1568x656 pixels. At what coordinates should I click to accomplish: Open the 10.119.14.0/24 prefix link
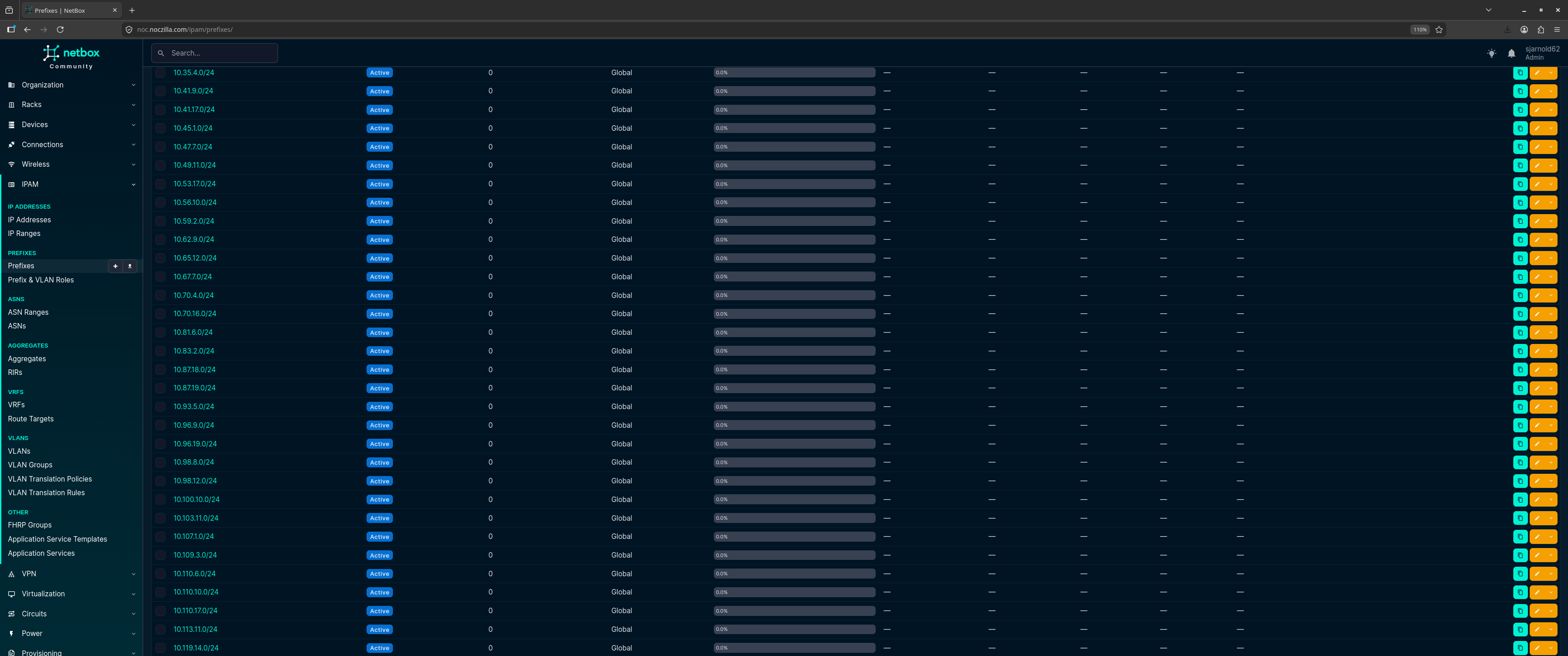[196, 648]
